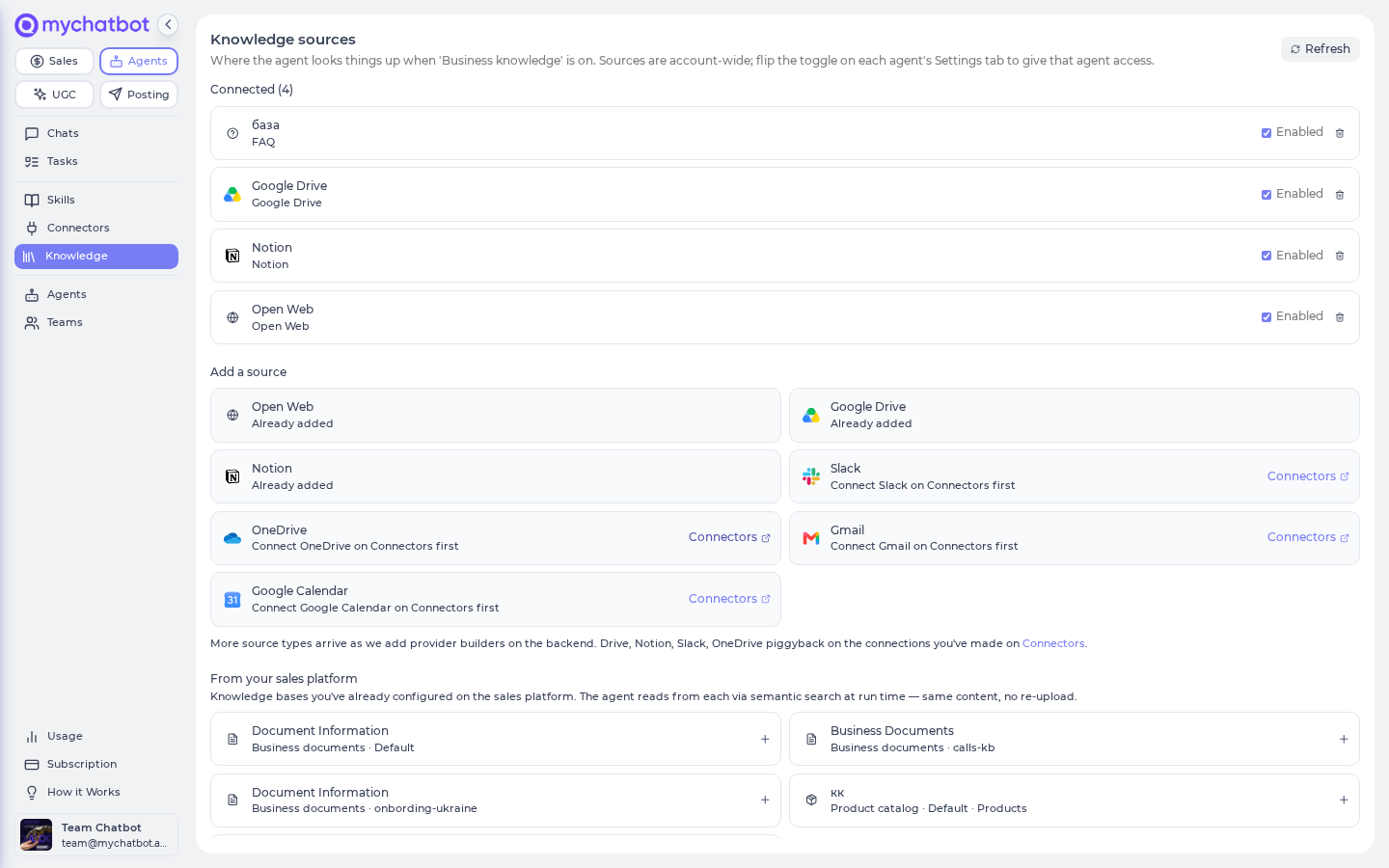Open the Team Chatbot account card

point(96,835)
